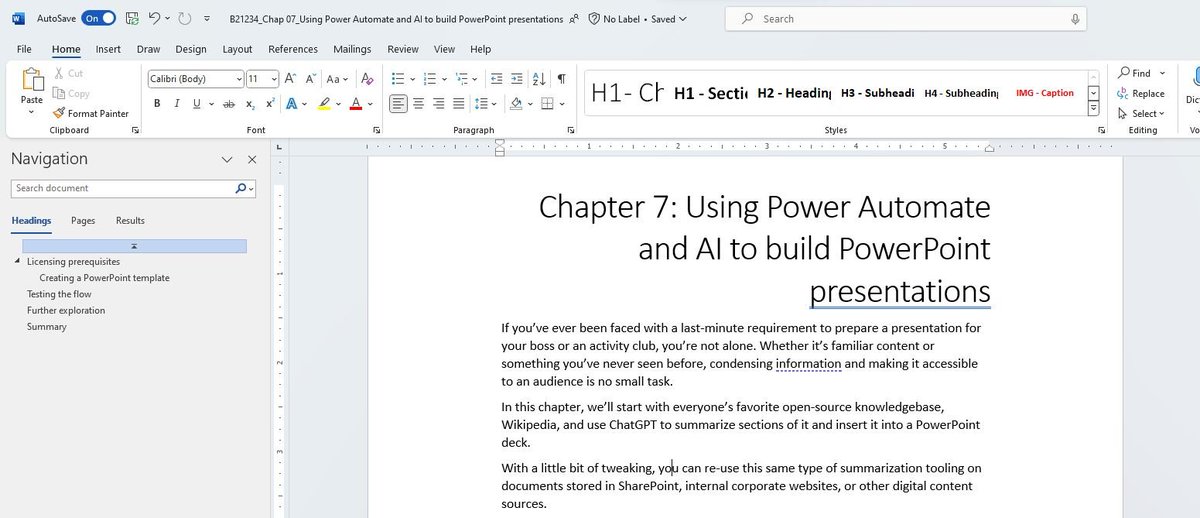The height and width of the screenshot is (518, 1200).
Task: Switch to the Layout tab
Action: (x=237, y=49)
